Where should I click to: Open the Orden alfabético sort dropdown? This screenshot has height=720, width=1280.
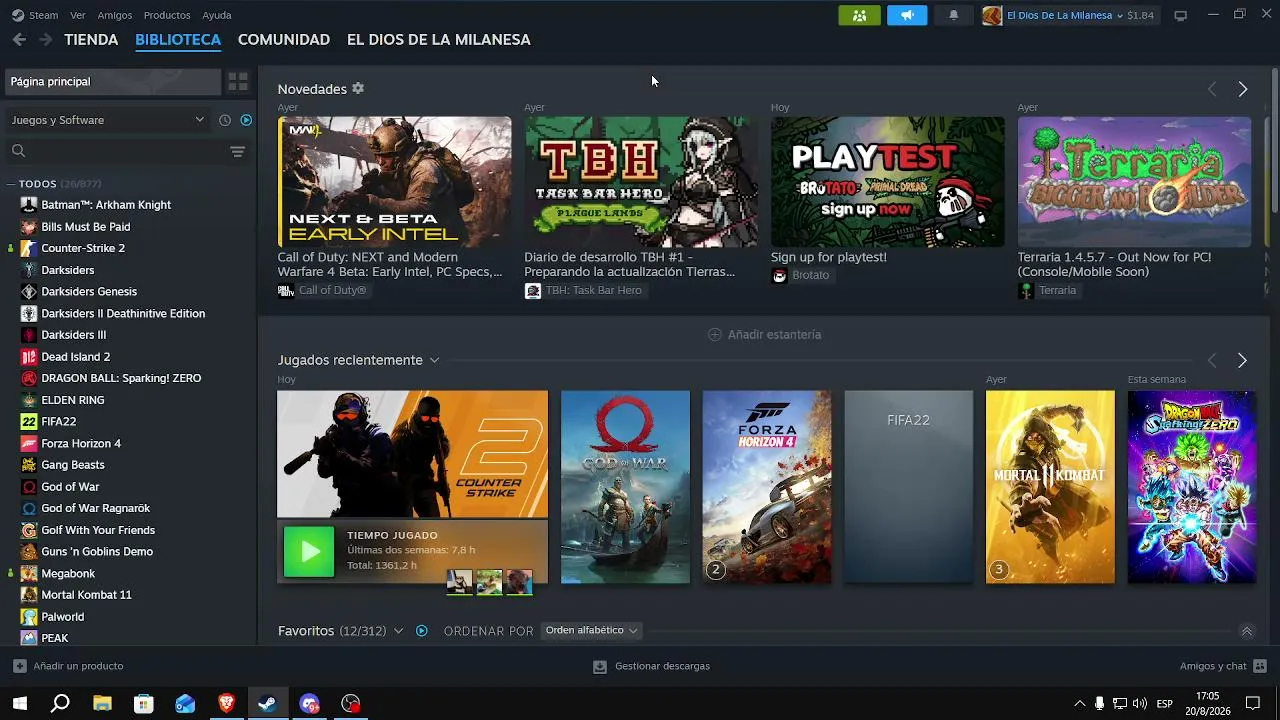(592, 630)
